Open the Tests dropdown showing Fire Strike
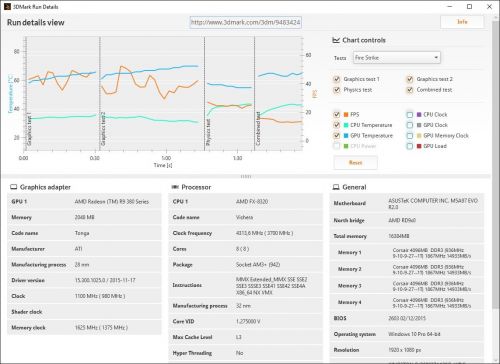The width and height of the screenshot is (500, 364). point(397,58)
